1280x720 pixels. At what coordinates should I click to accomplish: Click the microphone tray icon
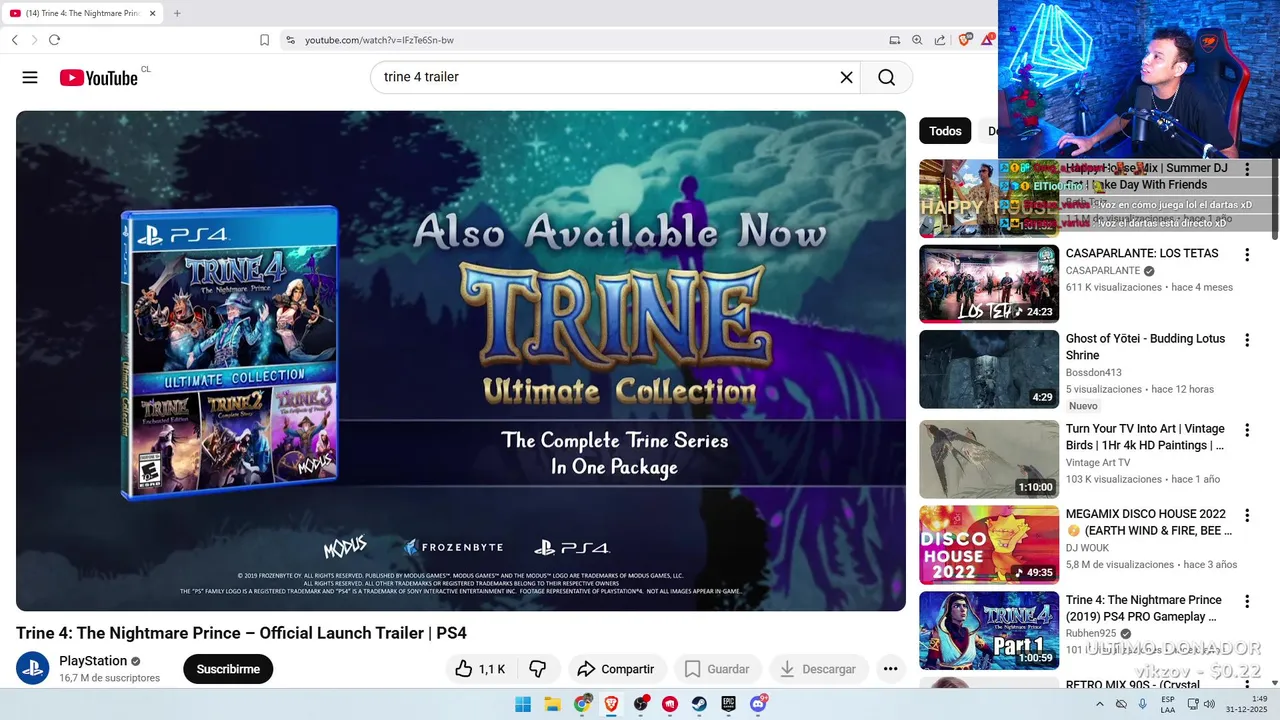pyautogui.click(x=1142, y=704)
